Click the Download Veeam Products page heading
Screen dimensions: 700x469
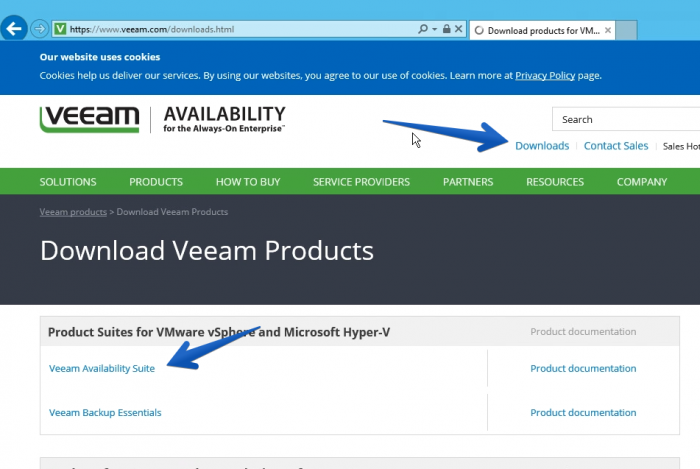tap(207, 251)
